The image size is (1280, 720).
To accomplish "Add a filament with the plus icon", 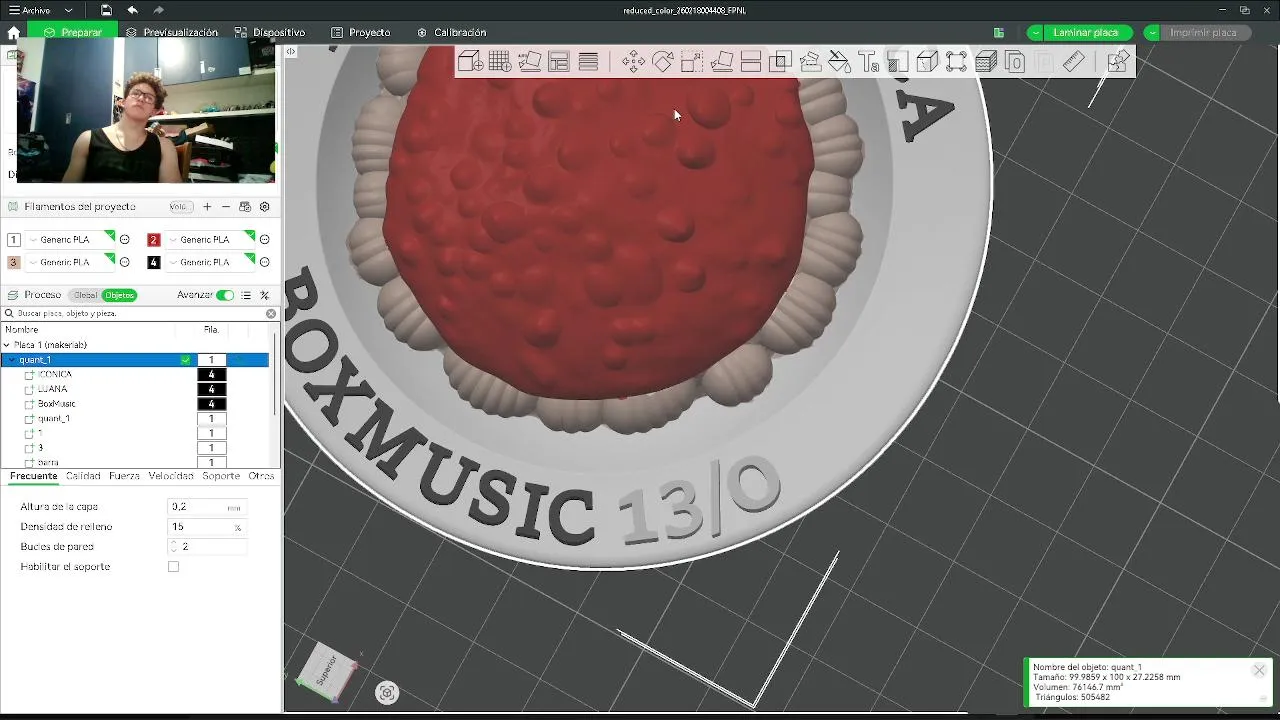I will (207, 207).
